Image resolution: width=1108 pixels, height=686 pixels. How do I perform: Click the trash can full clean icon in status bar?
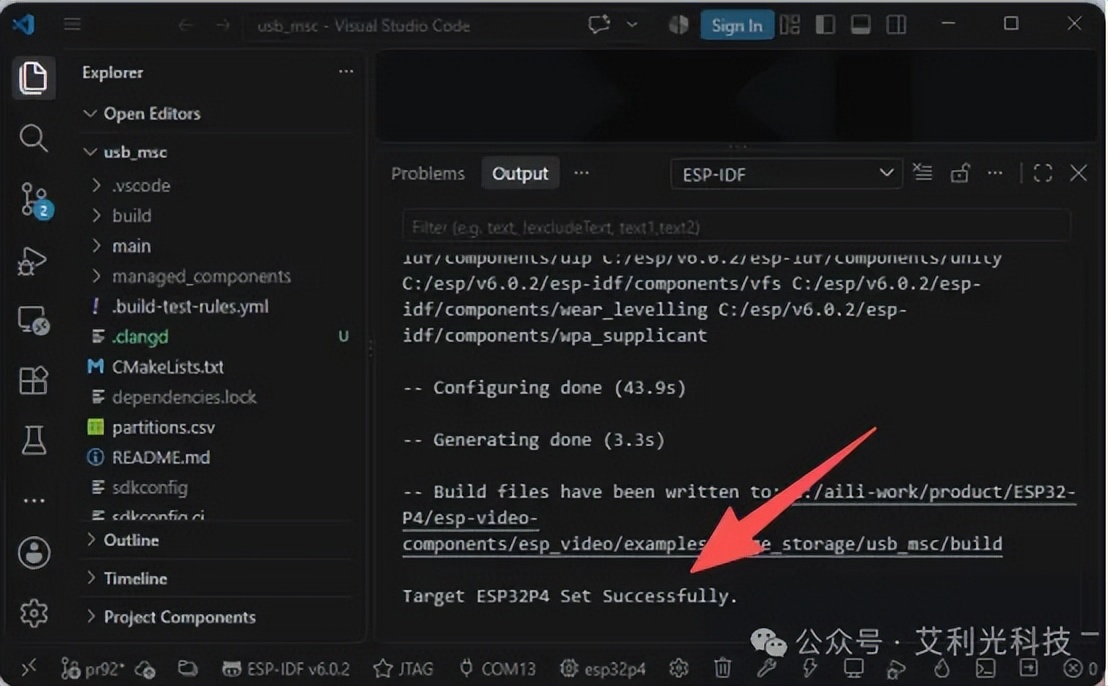click(x=722, y=668)
